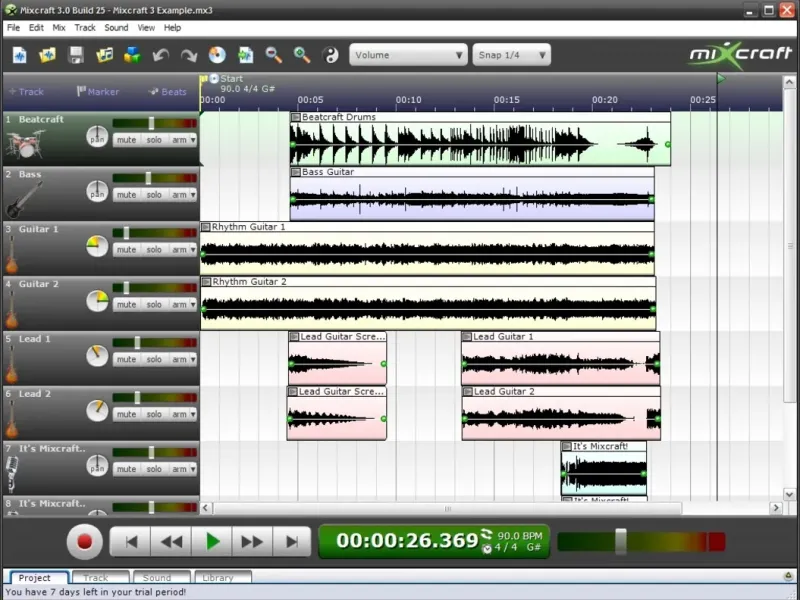Screen dimensions: 800x600
Task: Click the loop arrows icon in time display
Action: [x=486, y=534]
